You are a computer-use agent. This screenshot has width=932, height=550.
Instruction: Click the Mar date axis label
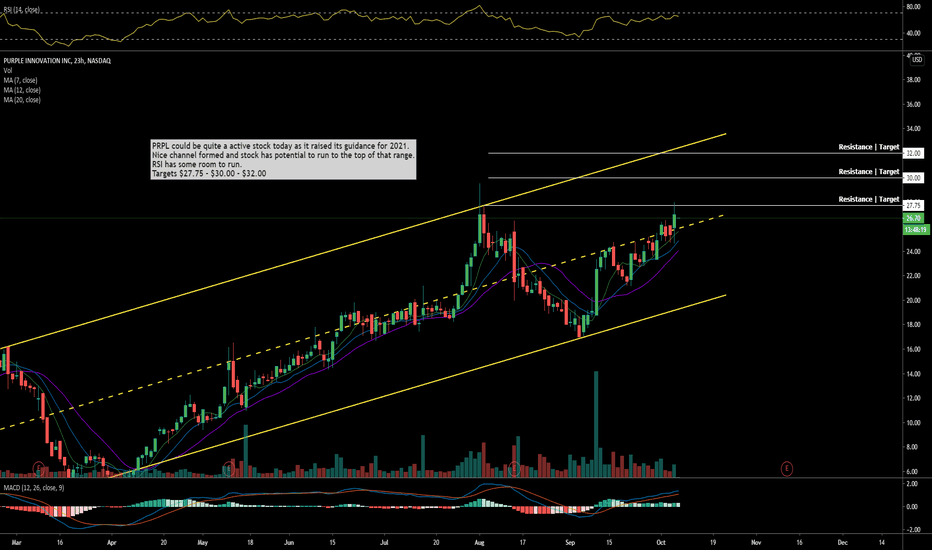click(x=17, y=542)
